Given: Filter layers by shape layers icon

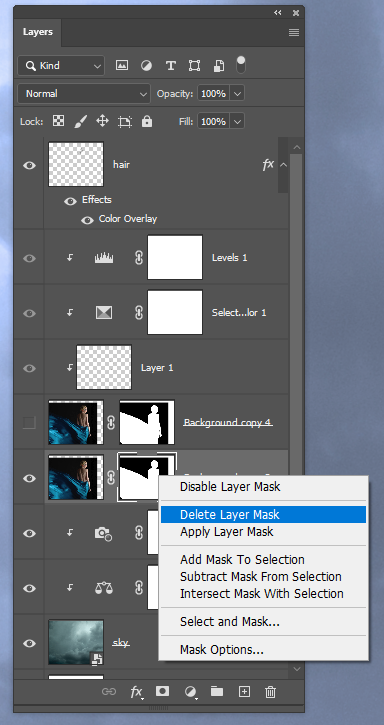Looking at the screenshot, I should [x=194, y=66].
